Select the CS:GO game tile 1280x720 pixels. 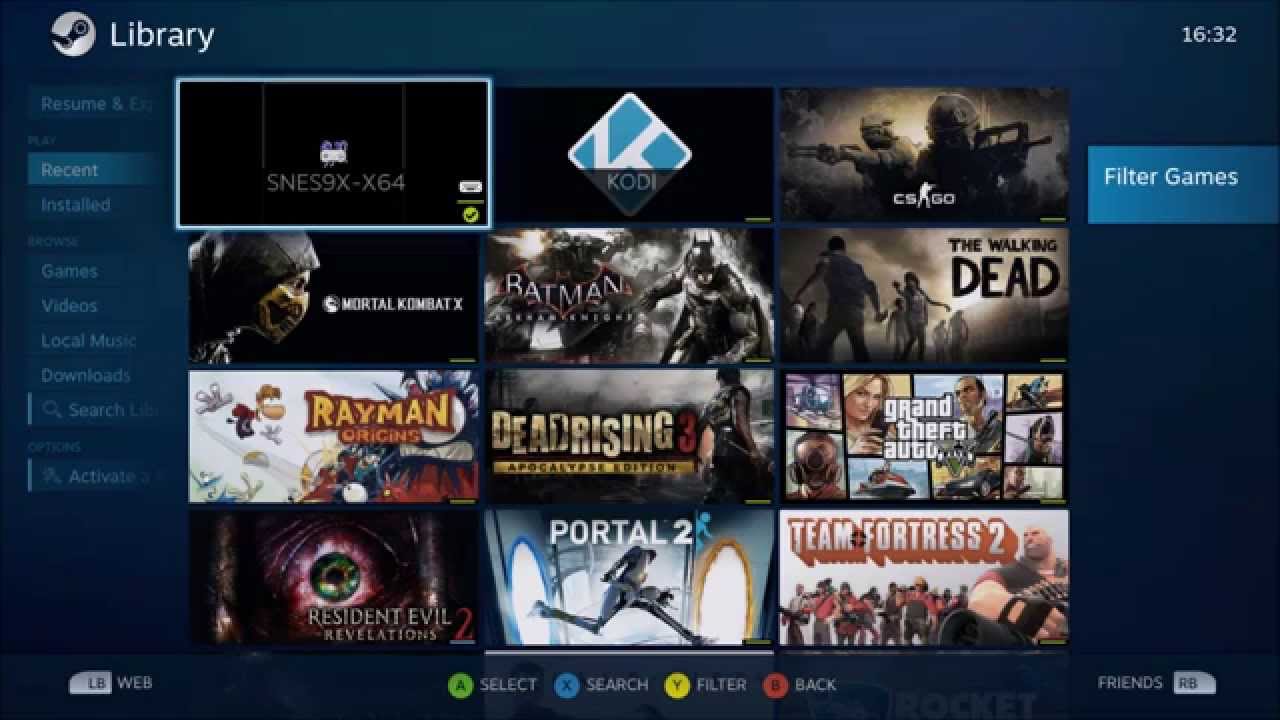point(924,155)
